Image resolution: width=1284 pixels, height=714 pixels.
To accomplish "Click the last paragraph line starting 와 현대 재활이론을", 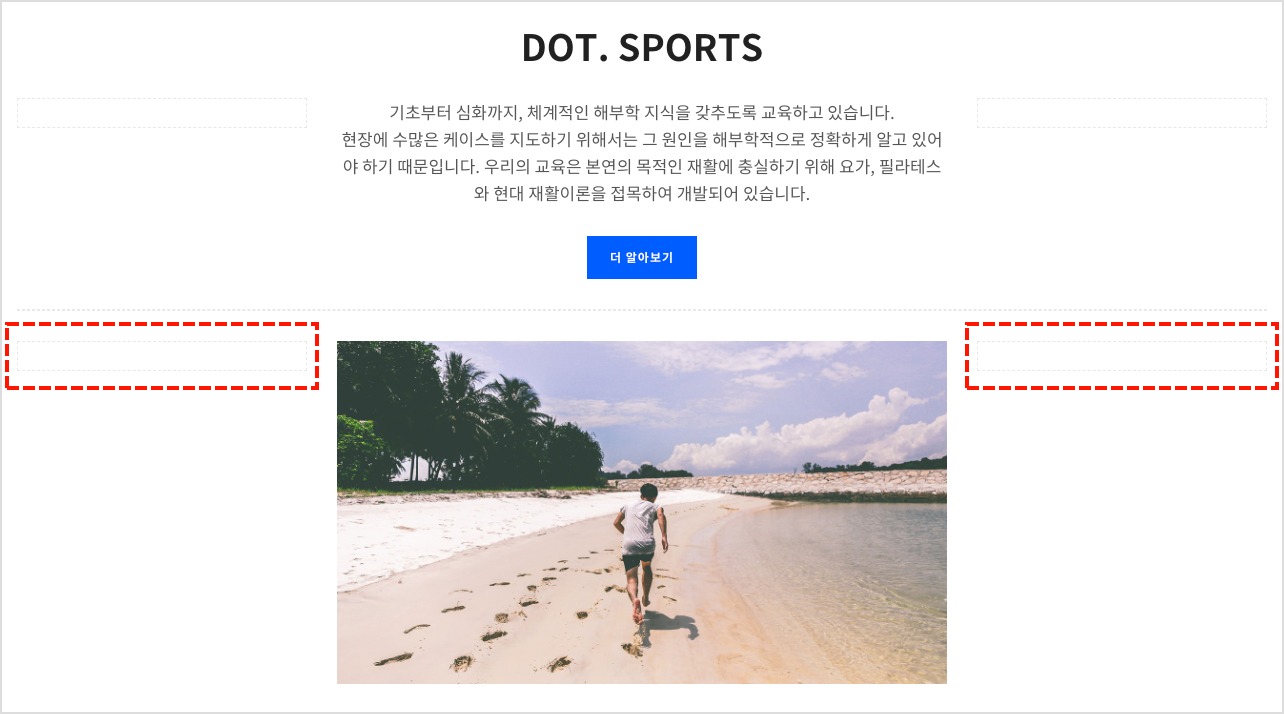I will click(x=642, y=194).
